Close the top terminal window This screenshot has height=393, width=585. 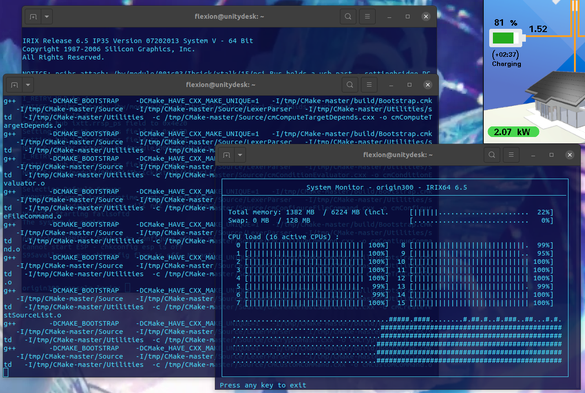[426, 17]
